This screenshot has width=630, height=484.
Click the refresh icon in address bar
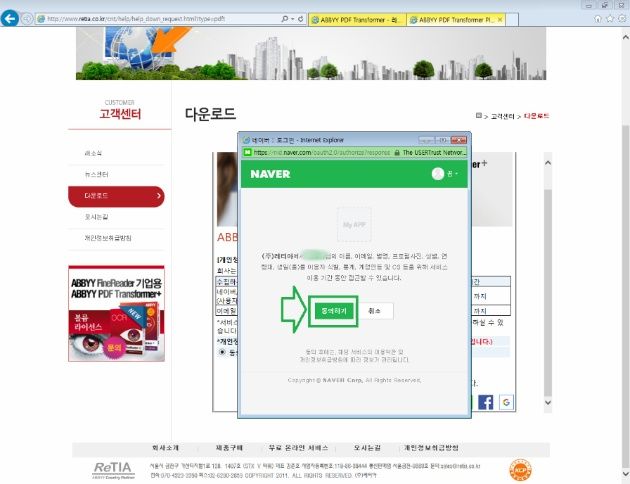pos(300,19)
